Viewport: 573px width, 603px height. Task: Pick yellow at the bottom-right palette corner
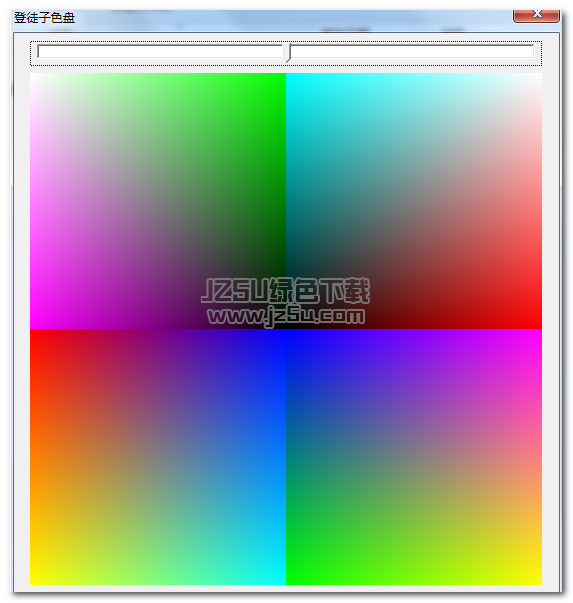(538, 581)
